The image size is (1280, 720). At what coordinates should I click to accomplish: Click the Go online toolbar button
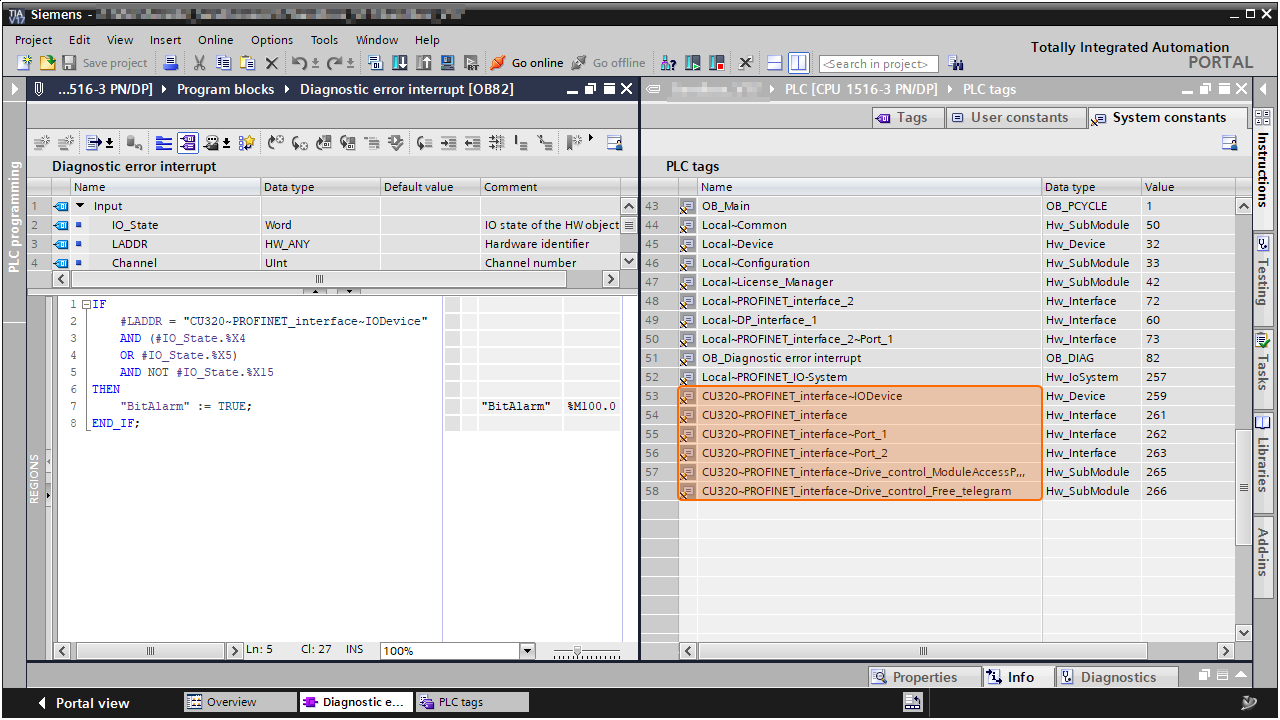click(x=527, y=63)
